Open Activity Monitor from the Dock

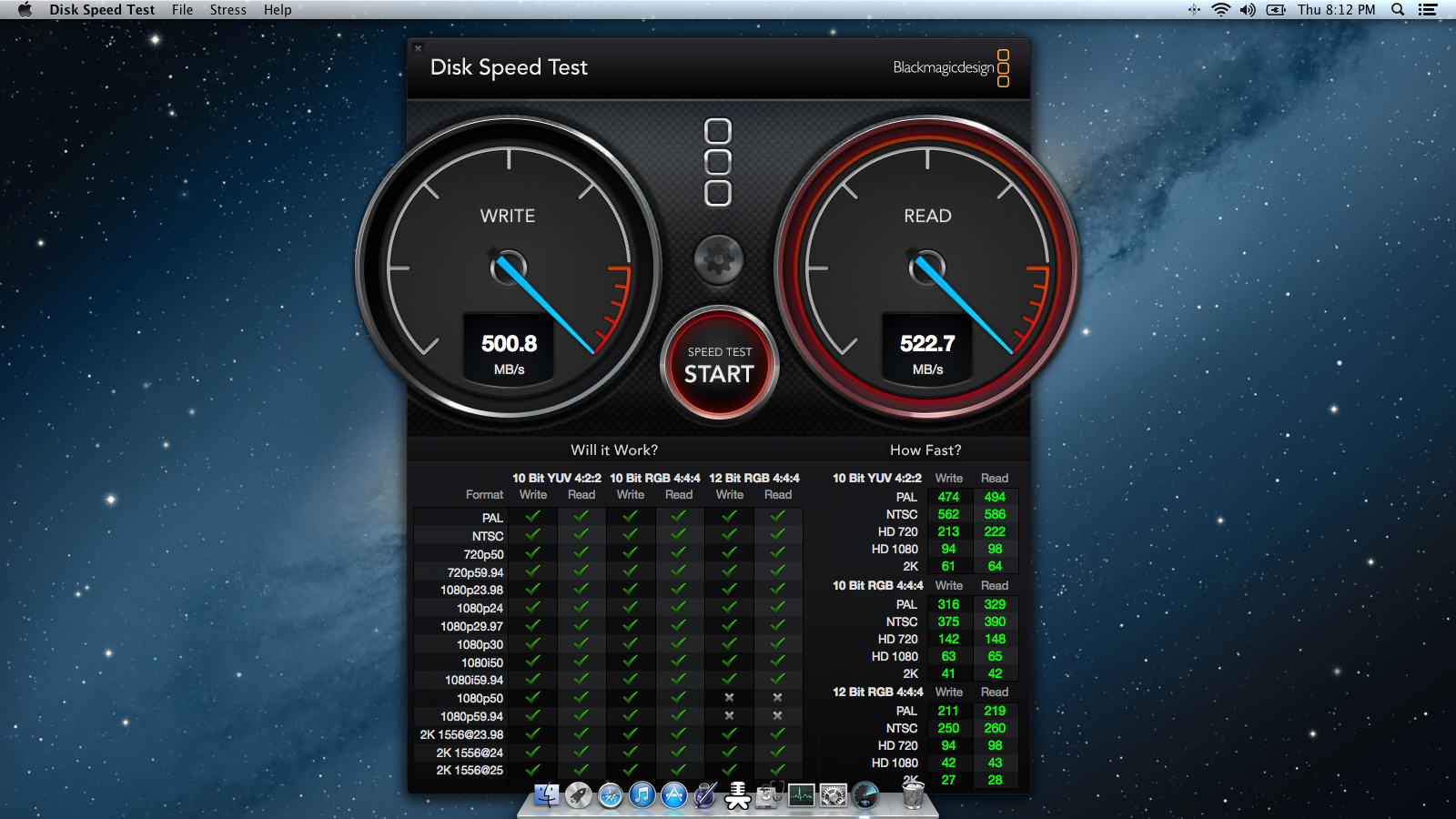point(802,795)
